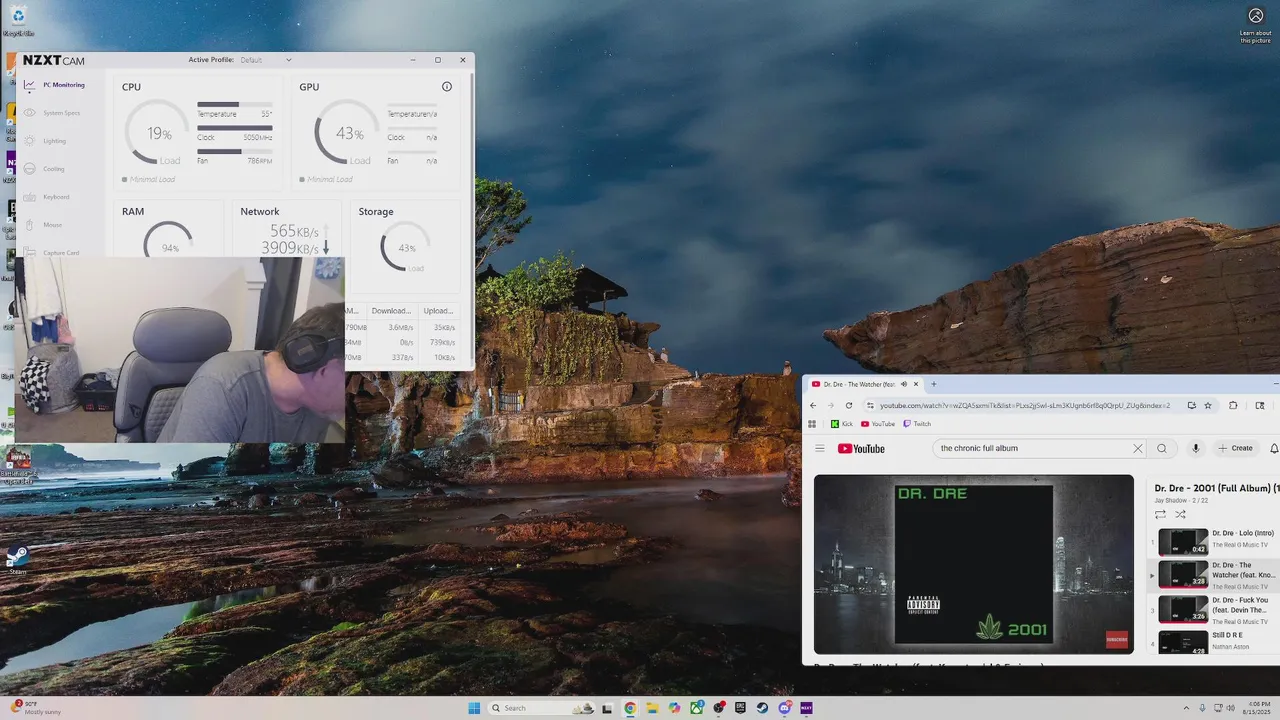Run YouTube search magnifier button

click(1162, 448)
